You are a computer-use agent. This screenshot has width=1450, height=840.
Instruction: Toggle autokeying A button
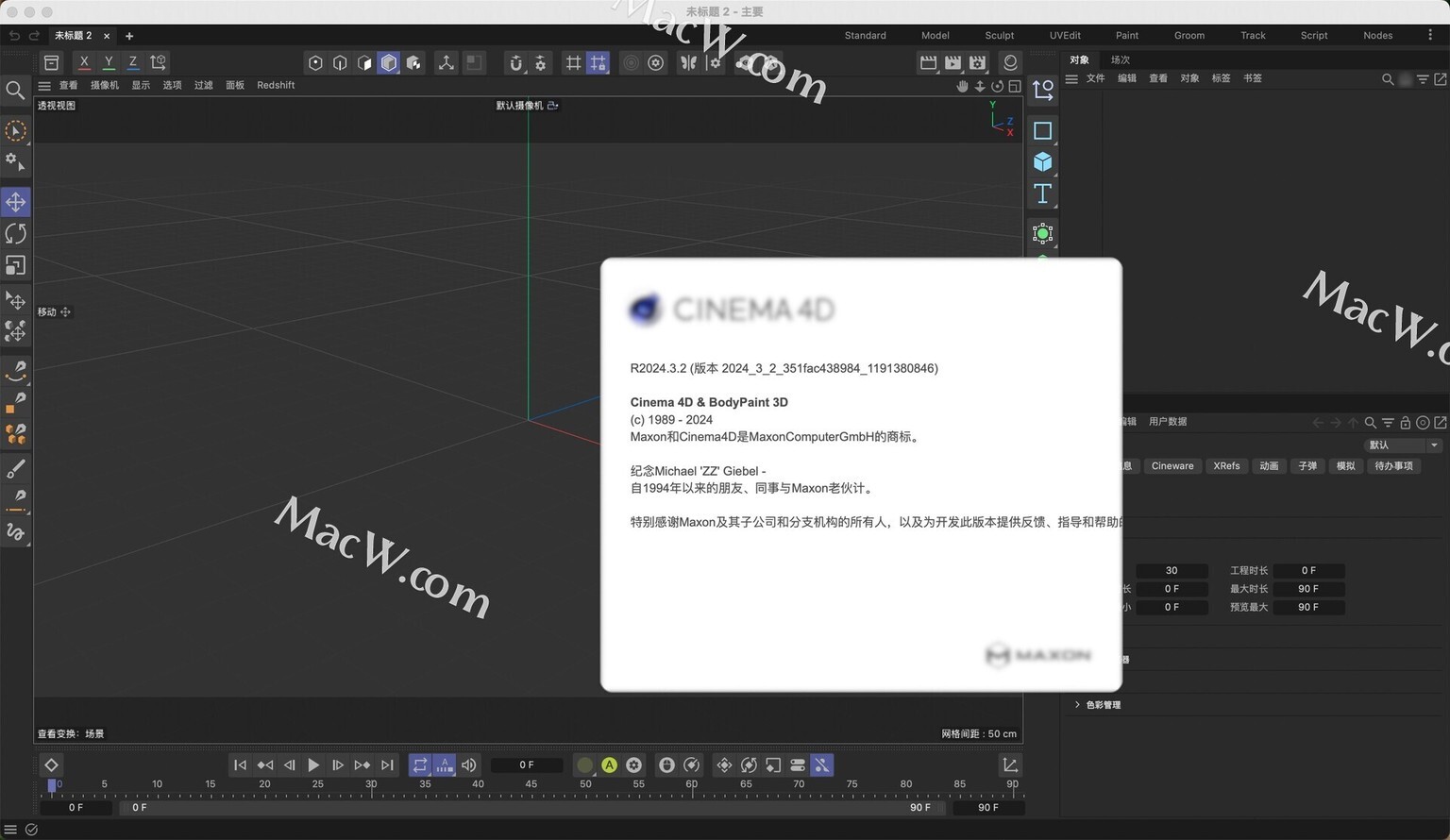(x=610, y=765)
